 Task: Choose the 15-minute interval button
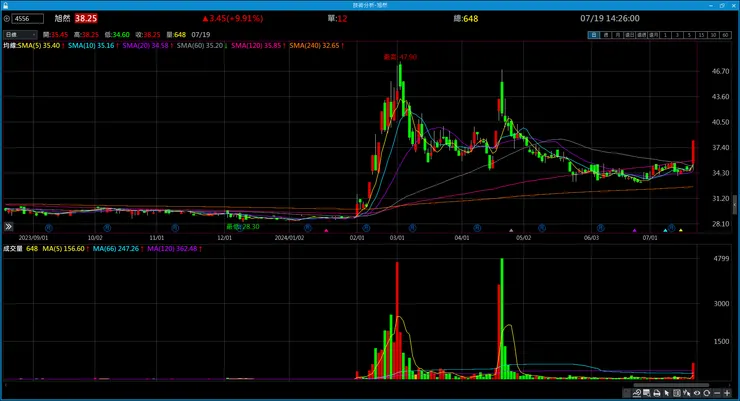click(701, 35)
